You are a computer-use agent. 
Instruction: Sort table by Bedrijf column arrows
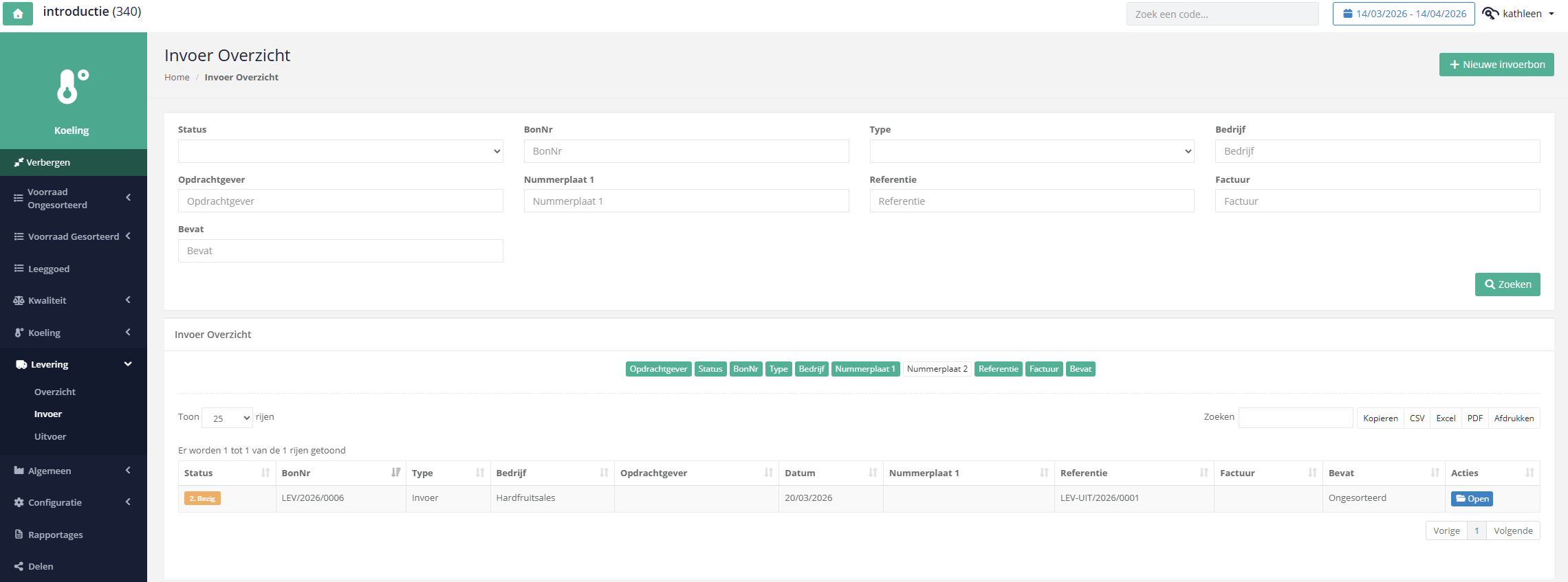click(x=604, y=473)
